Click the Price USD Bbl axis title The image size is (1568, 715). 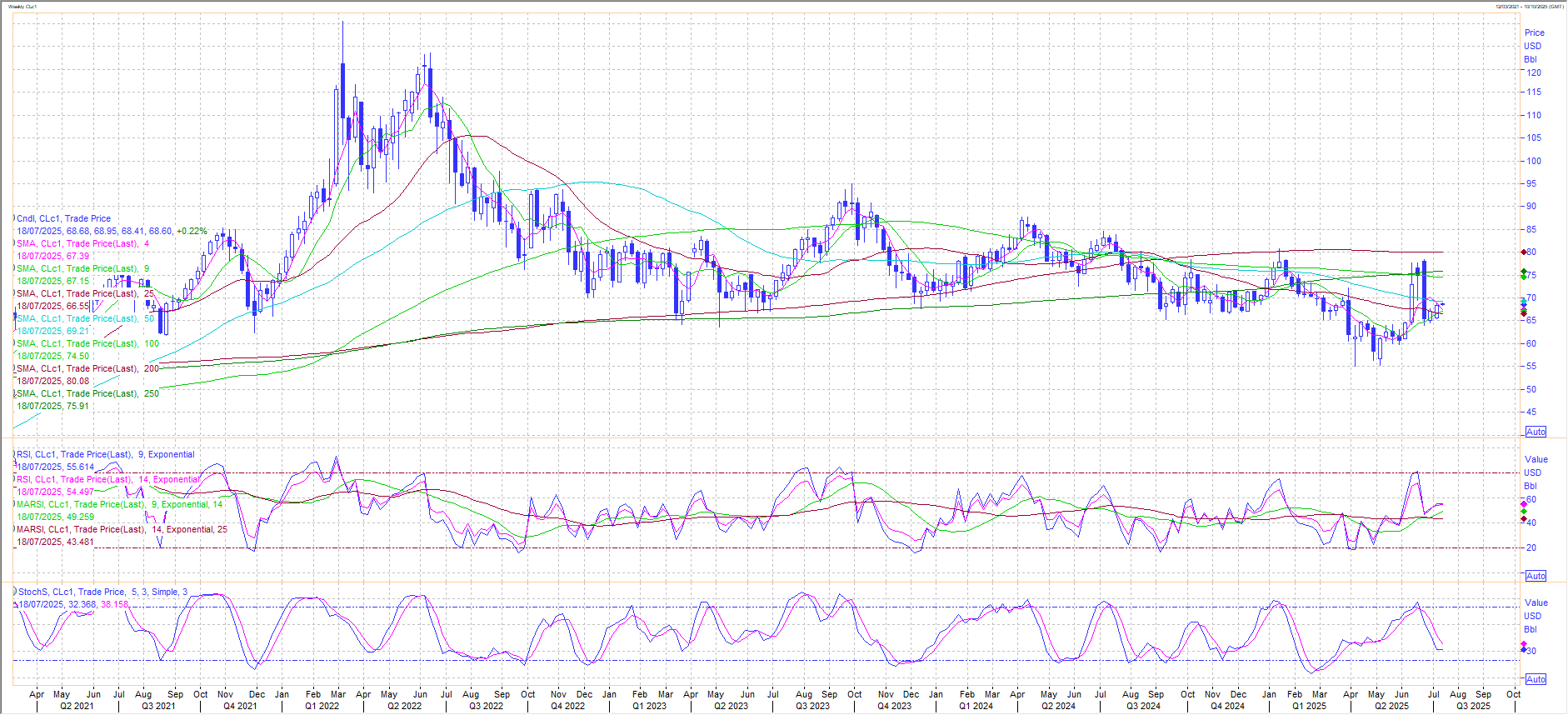pyautogui.click(x=1533, y=46)
